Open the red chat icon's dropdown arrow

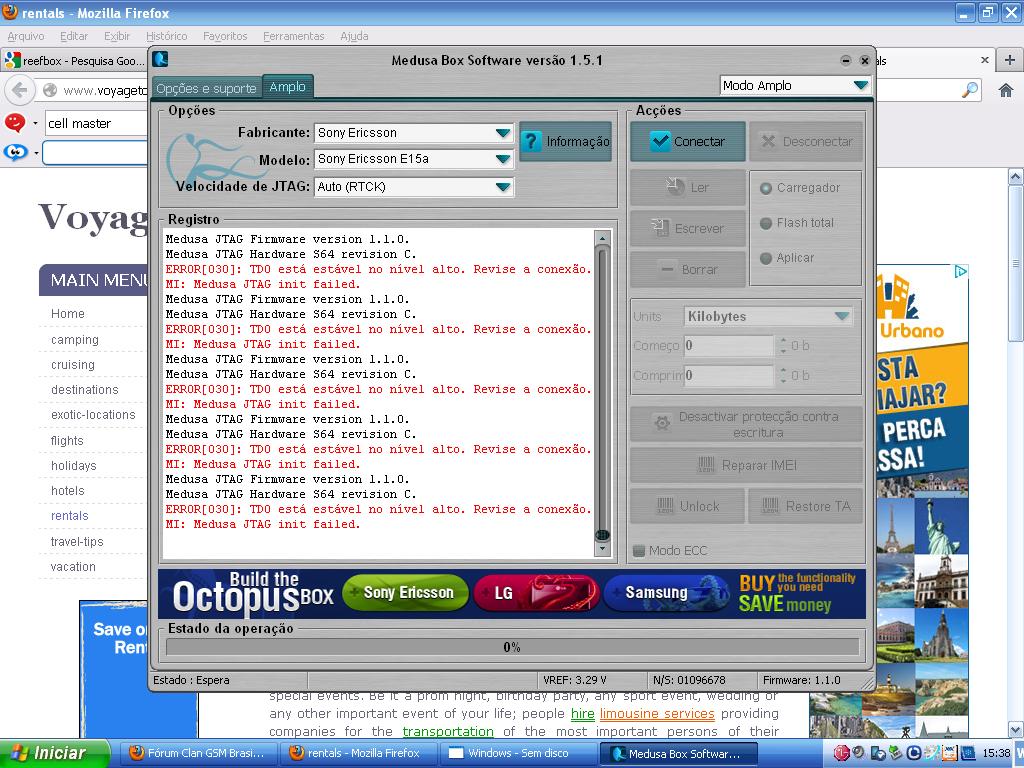pyautogui.click(x=35, y=123)
